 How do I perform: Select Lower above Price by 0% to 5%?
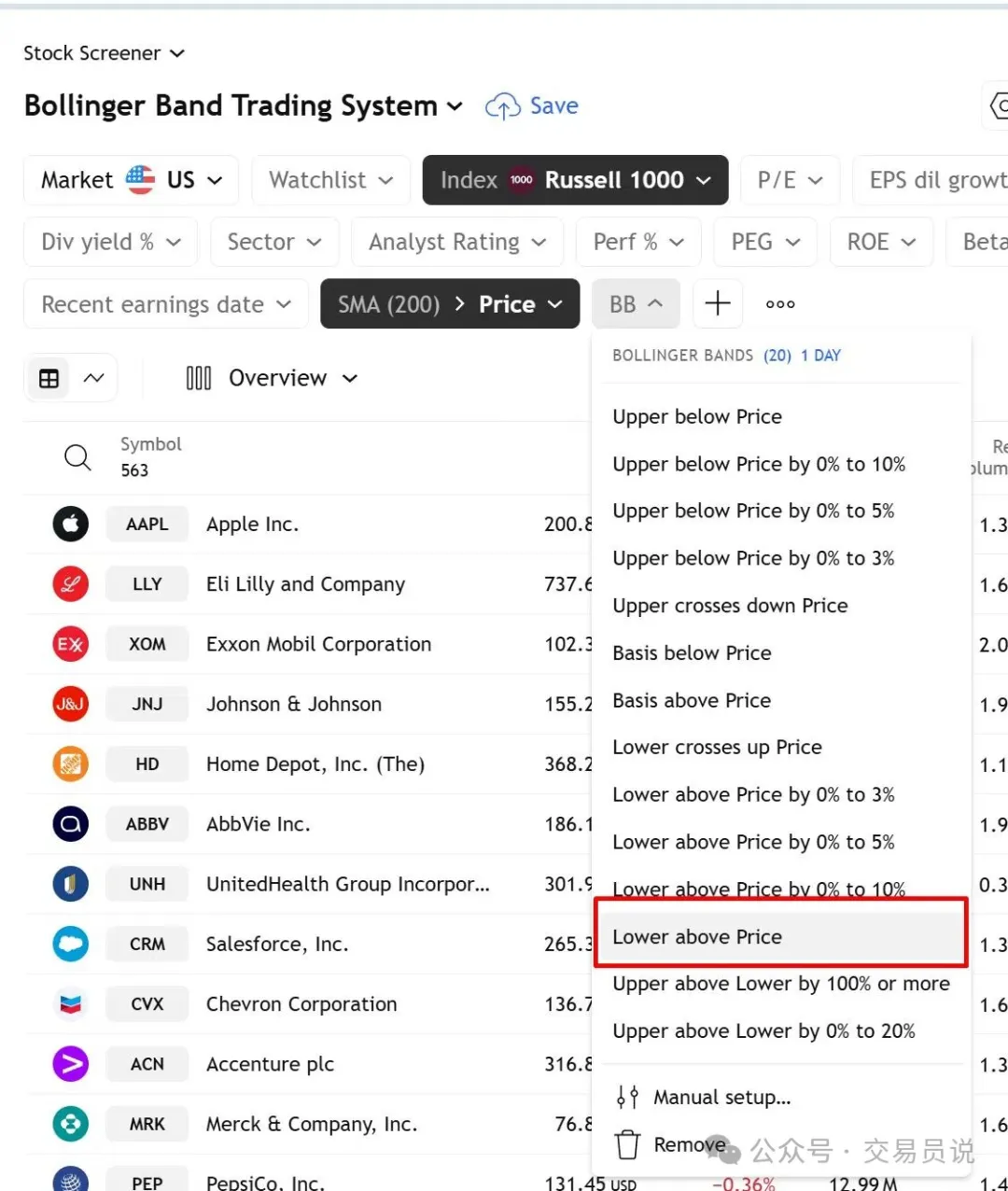tap(753, 842)
